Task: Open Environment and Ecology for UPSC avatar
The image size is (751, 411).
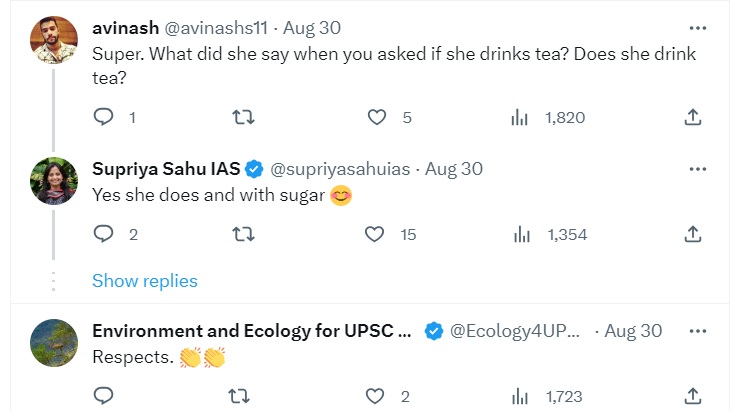Action: [x=54, y=343]
